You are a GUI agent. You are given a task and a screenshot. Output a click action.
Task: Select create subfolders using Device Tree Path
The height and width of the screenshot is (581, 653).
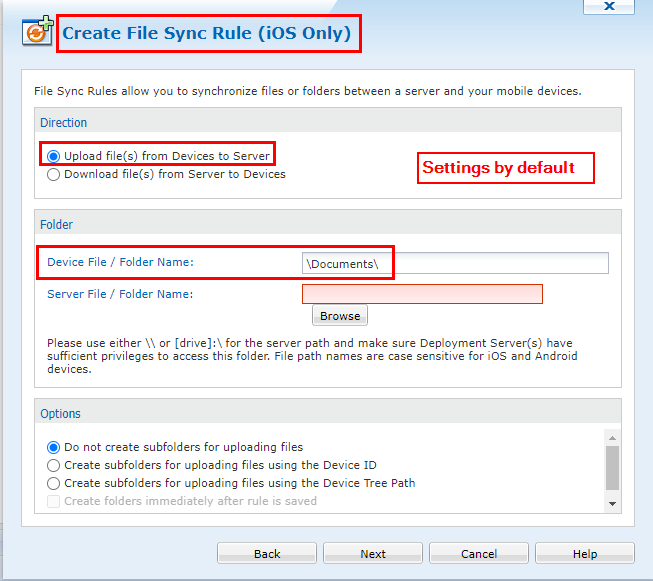(x=54, y=483)
